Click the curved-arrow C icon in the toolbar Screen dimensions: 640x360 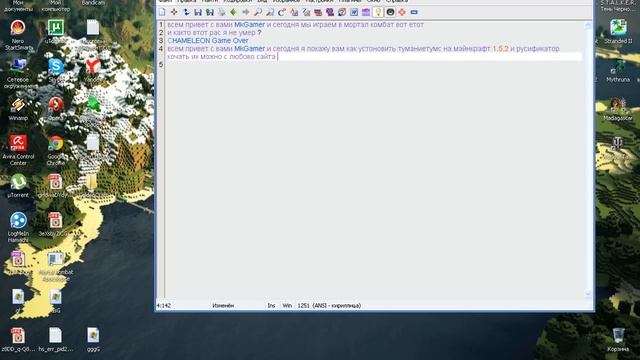(282, 12)
